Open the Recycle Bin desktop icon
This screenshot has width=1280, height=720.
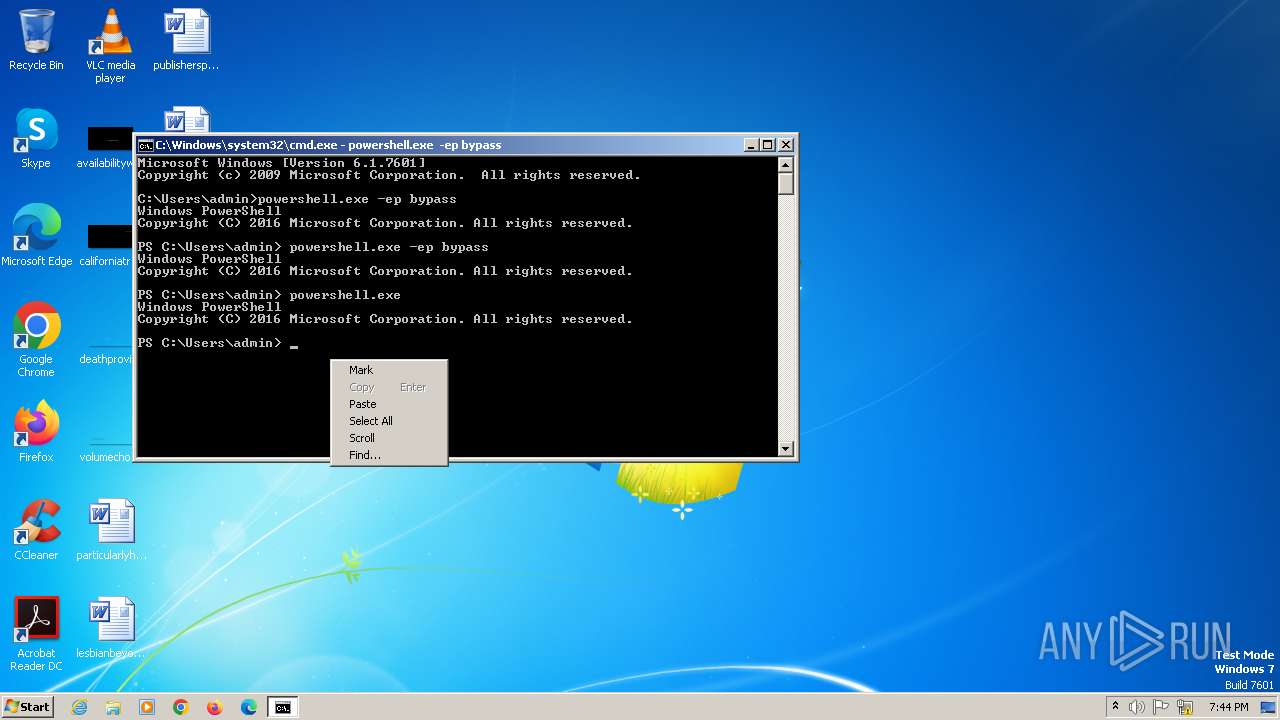point(36,41)
